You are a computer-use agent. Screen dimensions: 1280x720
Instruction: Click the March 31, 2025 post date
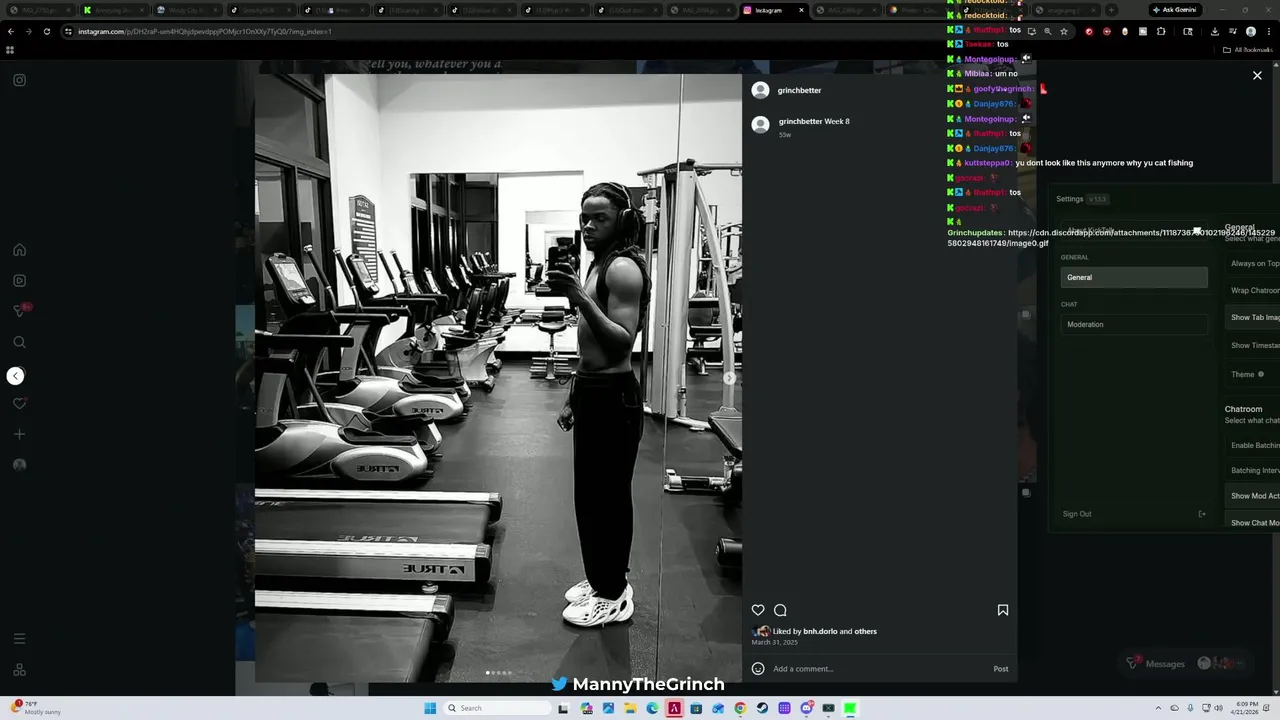click(774, 642)
